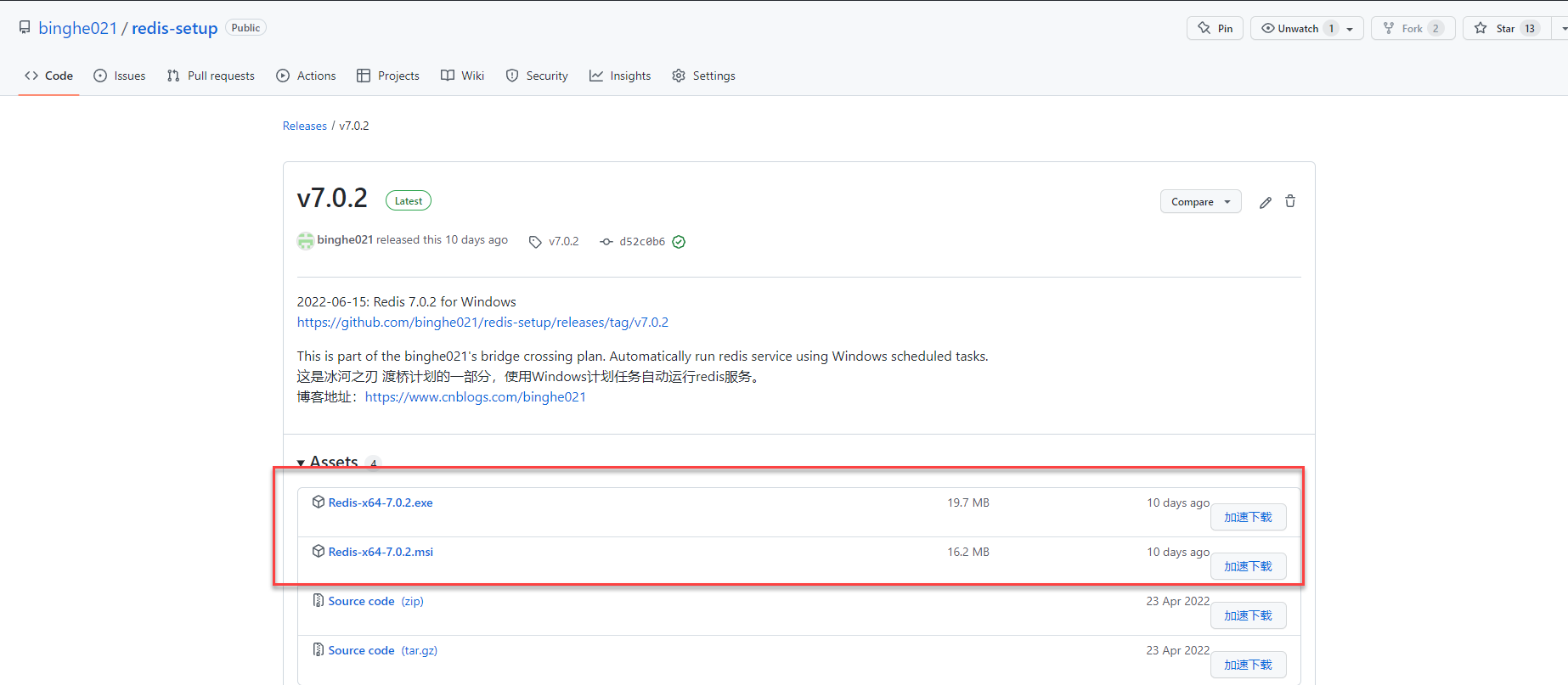Open commit d52c0b6
1568x685 pixels.
[642, 242]
